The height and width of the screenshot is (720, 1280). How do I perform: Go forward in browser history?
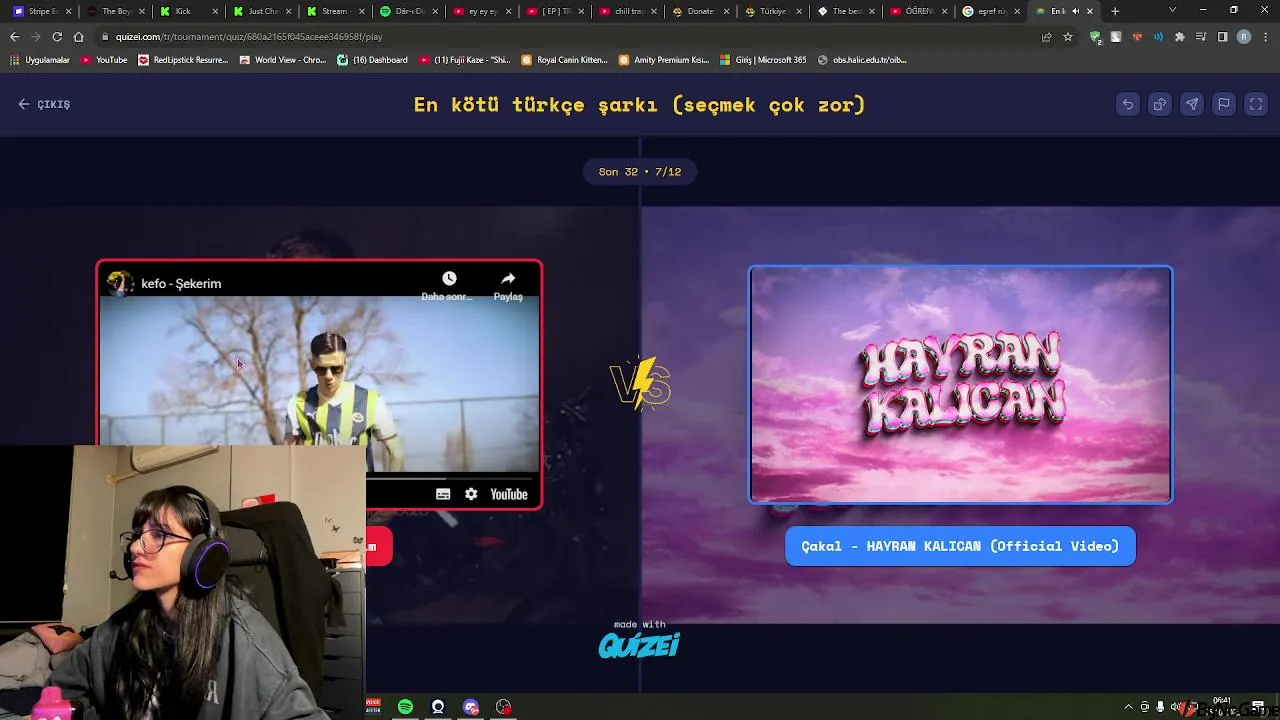pyautogui.click(x=36, y=37)
